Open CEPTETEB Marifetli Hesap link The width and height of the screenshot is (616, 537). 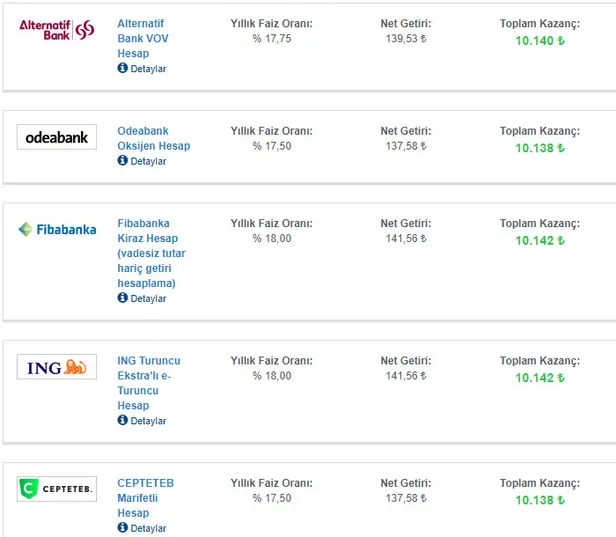[x=145, y=498]
